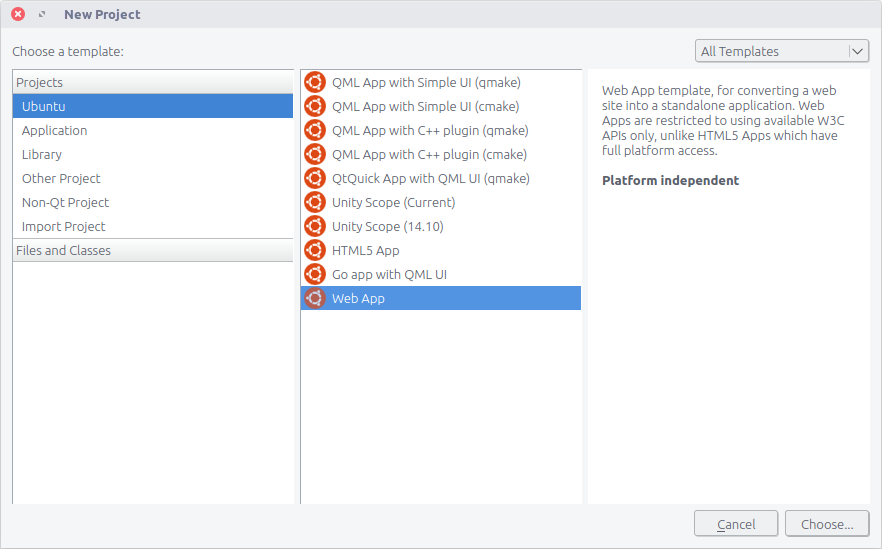Image resolution: width=882 pixels, height=549 pixels.
Task: Select the Unity Scope (Current) template
Action: (x=441, y=202)
